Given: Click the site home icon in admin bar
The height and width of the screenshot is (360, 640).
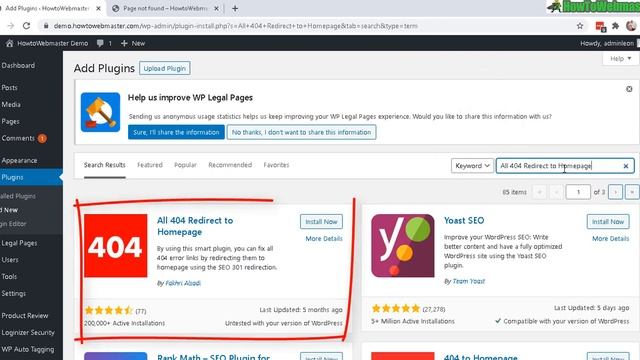Looking at the screenshot, I should click(9, 43).
